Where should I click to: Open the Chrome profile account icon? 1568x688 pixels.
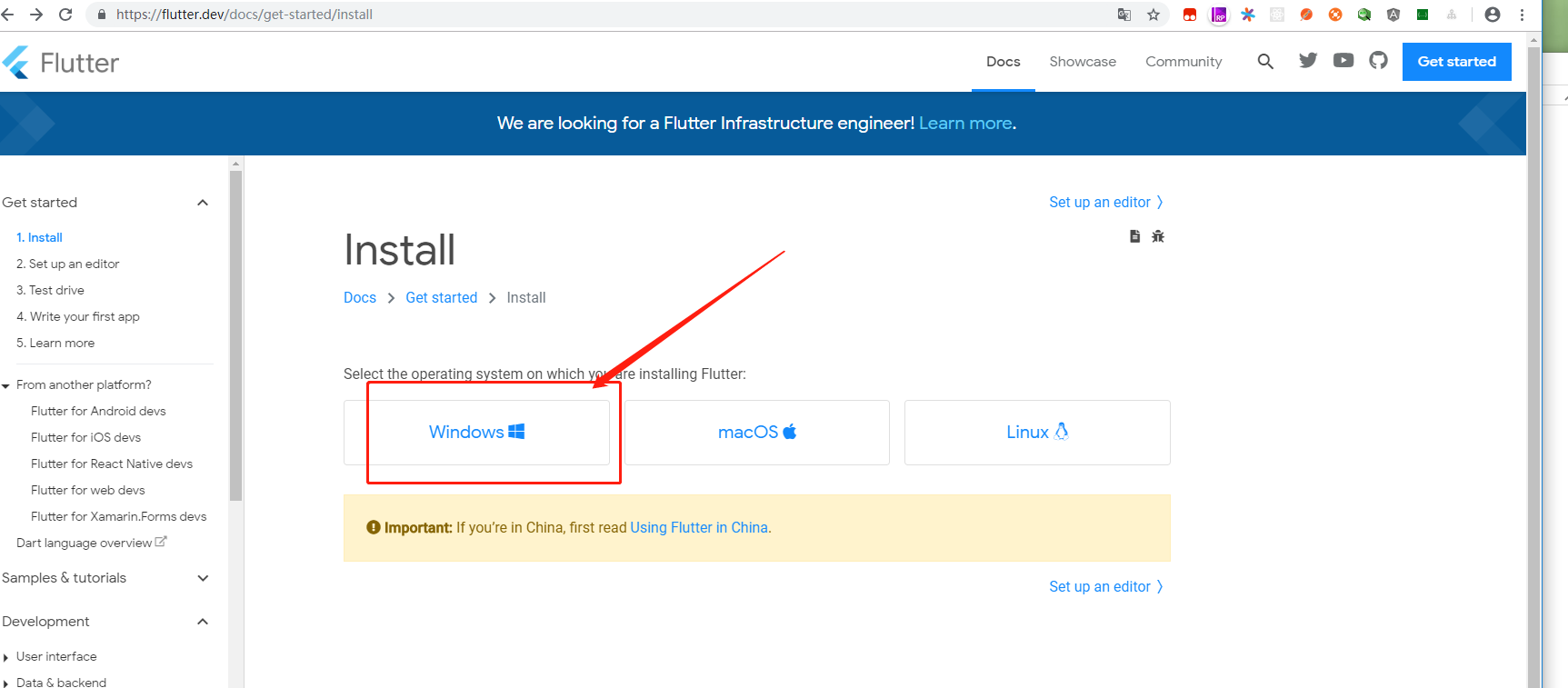(x=1493, y=15)
